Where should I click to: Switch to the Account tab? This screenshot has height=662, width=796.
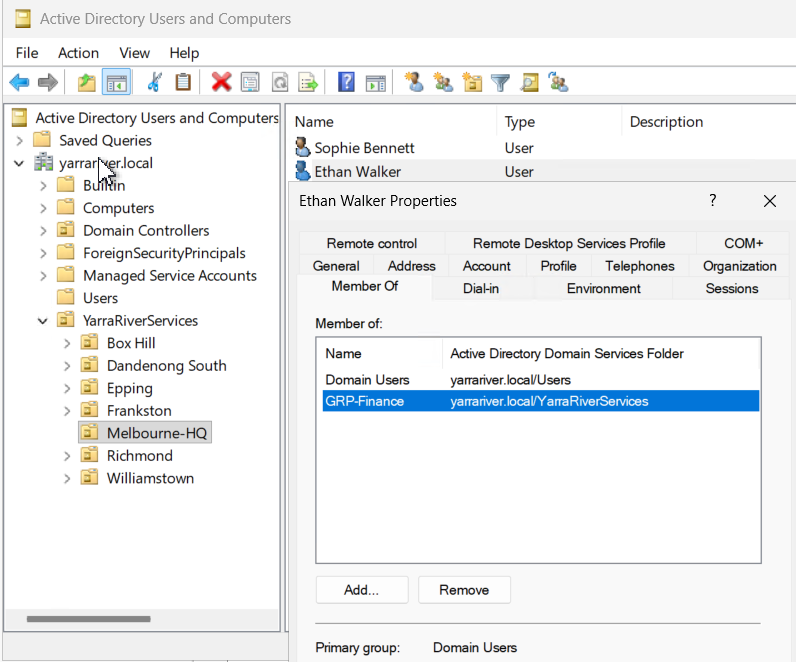[x=486, y=266]
